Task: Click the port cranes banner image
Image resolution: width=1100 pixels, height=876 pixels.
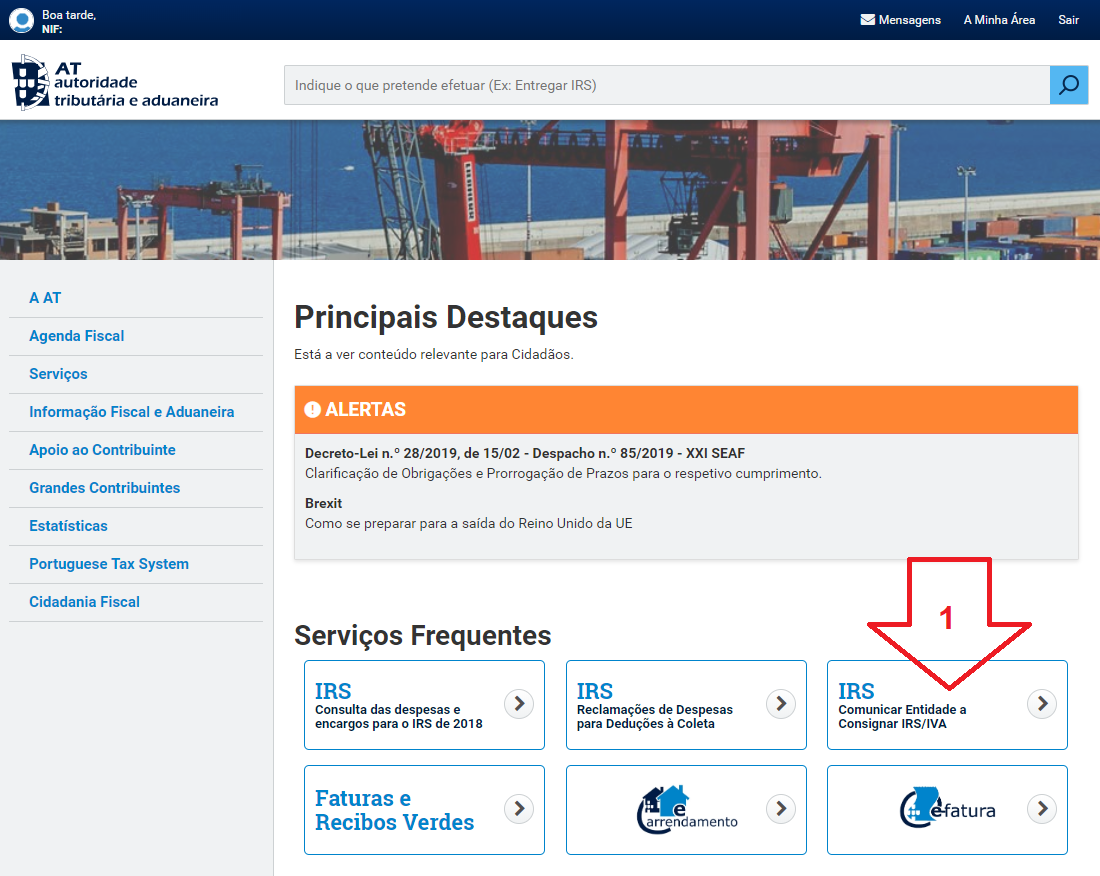Action: point(550,190)
